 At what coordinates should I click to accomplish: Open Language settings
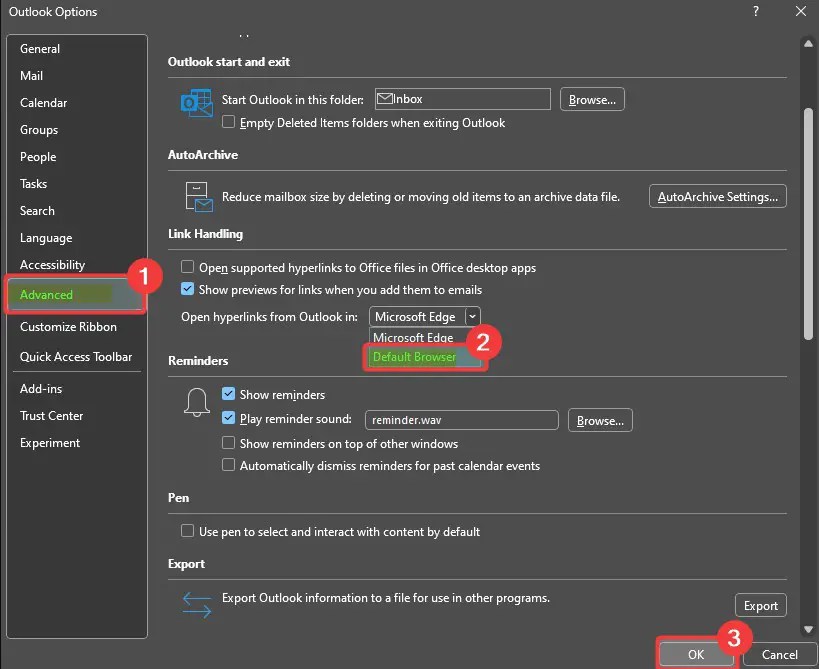pos(46,238)
